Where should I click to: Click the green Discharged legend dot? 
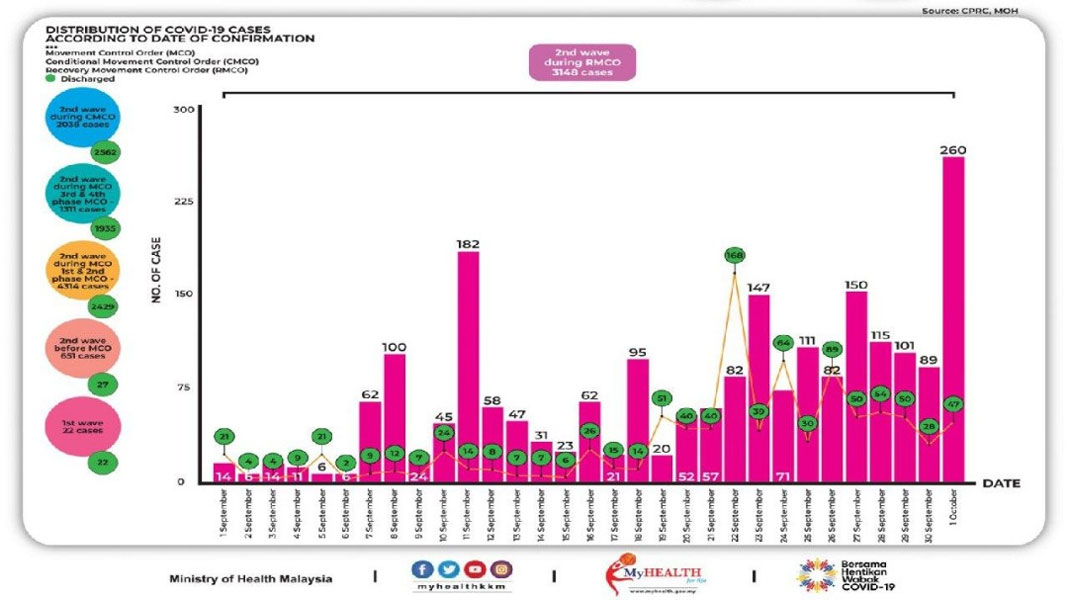(x=50, y=78)
